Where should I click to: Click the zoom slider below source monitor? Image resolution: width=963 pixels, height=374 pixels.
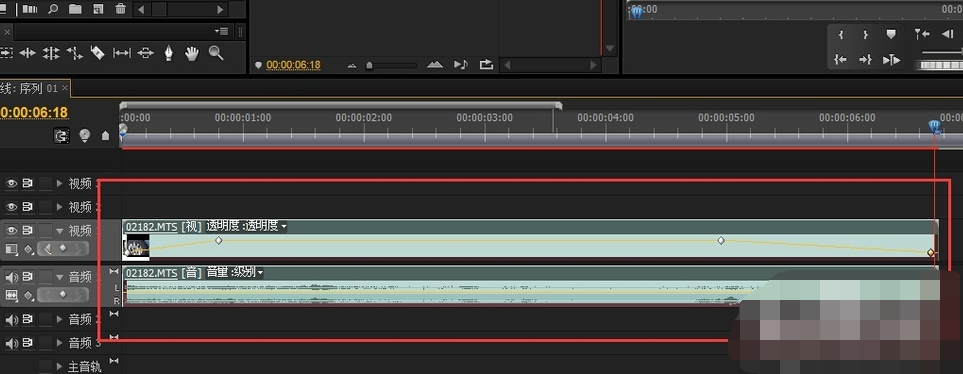tap(392, 65)
